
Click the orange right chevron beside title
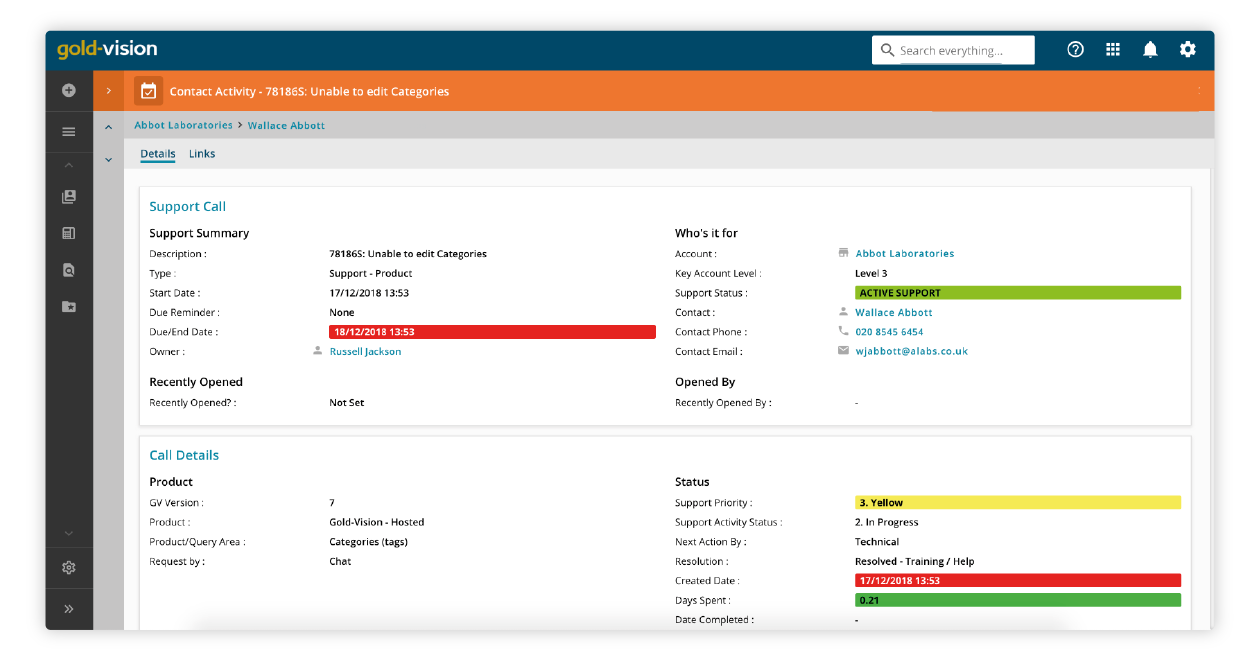[x=109, y=91]
